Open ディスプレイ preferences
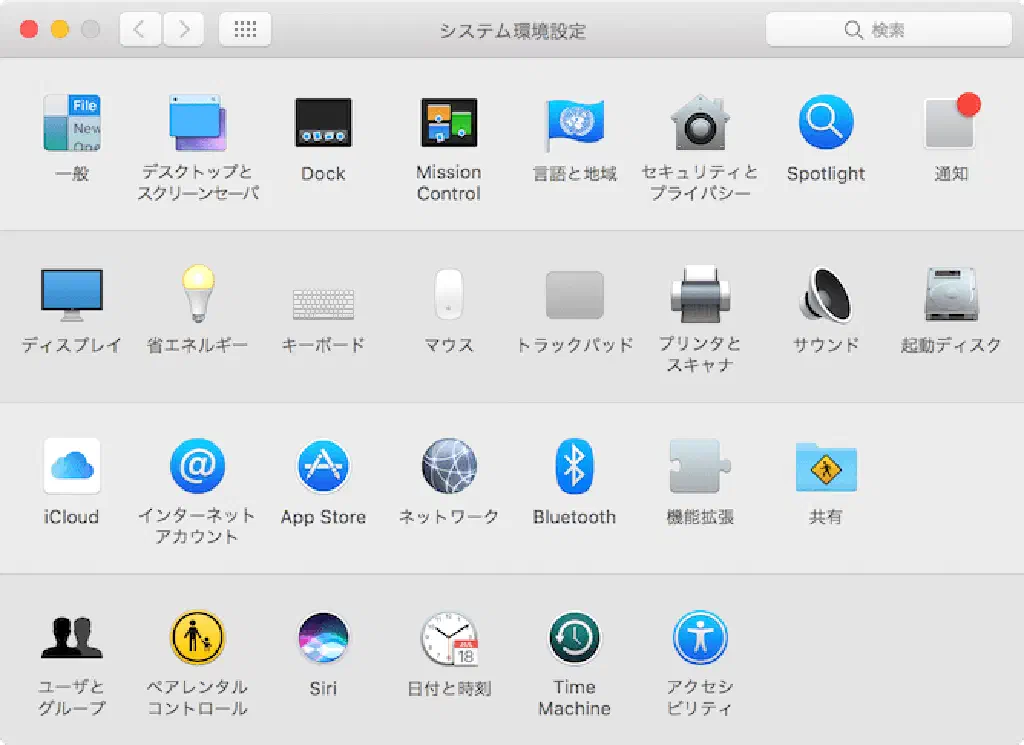1024x745 pixels. click(x=72, y=296)
